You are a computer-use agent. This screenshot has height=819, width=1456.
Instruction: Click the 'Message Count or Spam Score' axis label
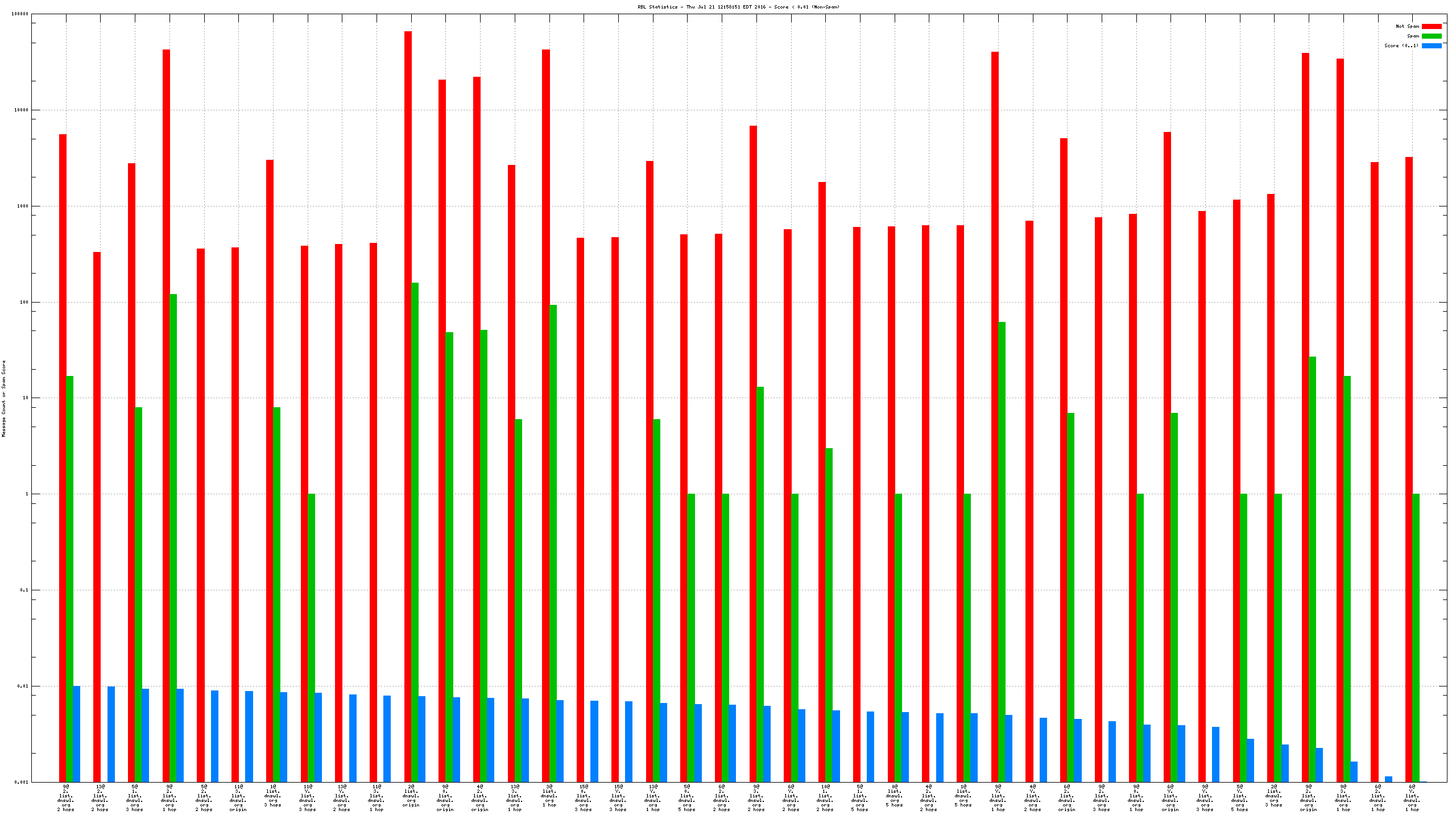[3, 398]
